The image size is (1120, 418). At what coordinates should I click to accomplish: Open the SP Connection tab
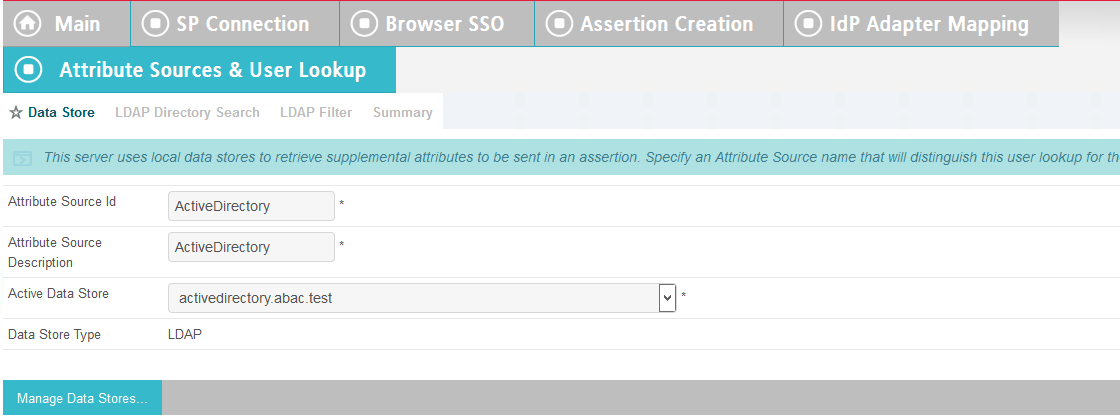coord(235,24)
